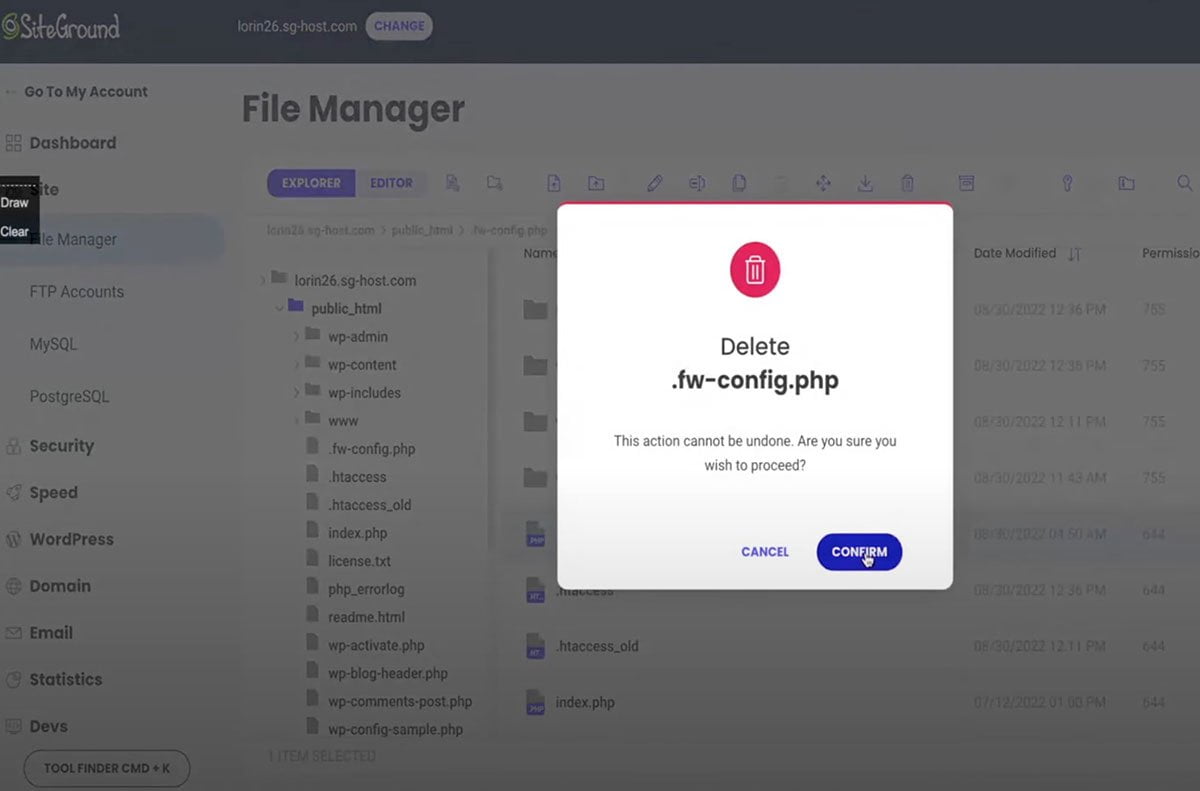
Task: Select .htaccess in the folder tree
Action: (357, 477)
